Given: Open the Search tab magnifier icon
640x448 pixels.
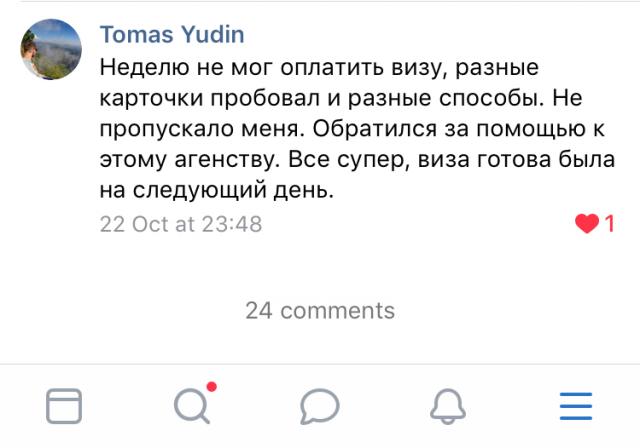Looking at the screenshot, I should [190, 406].
